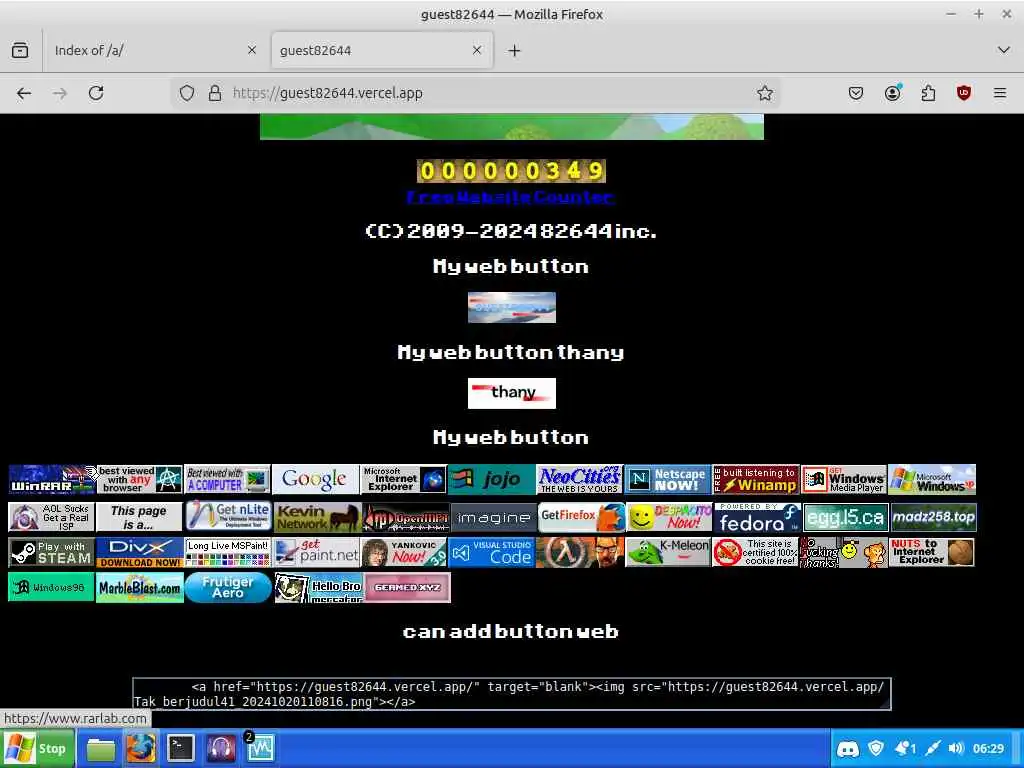Open the Firefox hamburger menu
Viewport: 1024px width, 768px height.
coord(1000,93)
